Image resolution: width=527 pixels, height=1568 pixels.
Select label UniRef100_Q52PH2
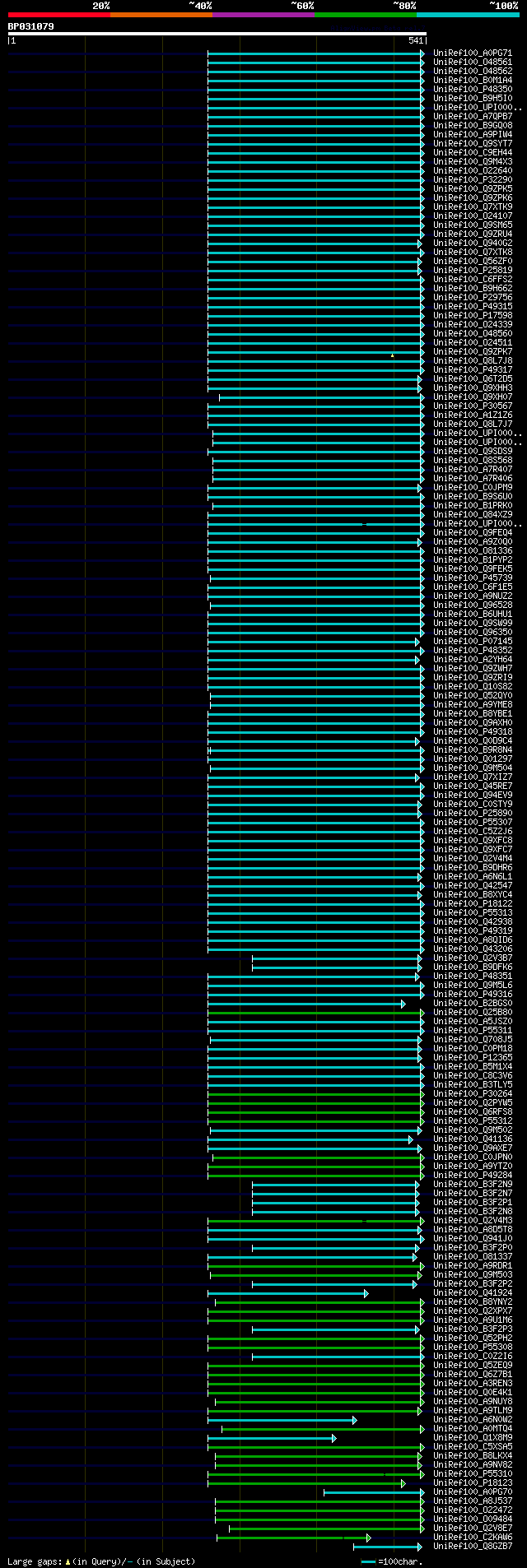coord(473,1338)
